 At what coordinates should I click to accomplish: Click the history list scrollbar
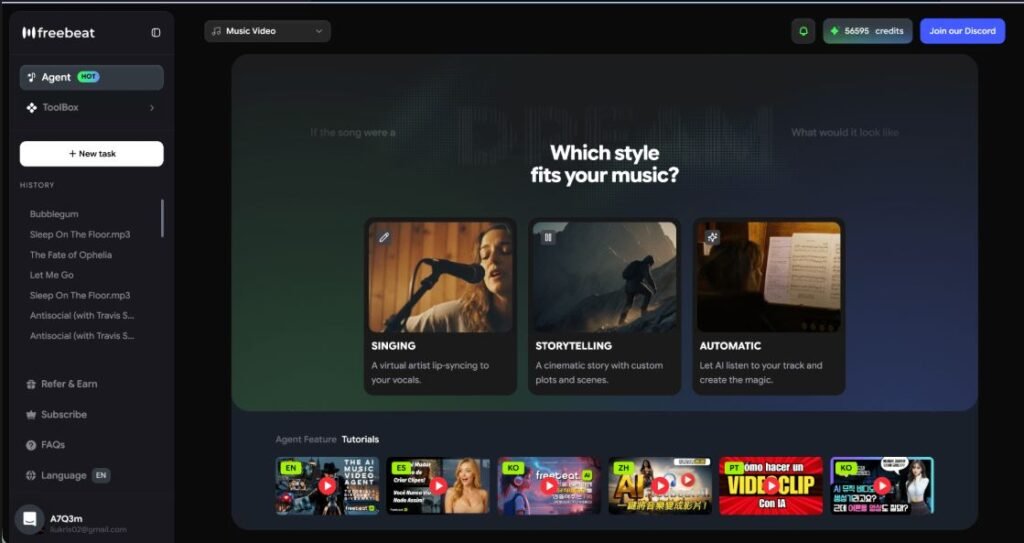[x=162, y=218]
